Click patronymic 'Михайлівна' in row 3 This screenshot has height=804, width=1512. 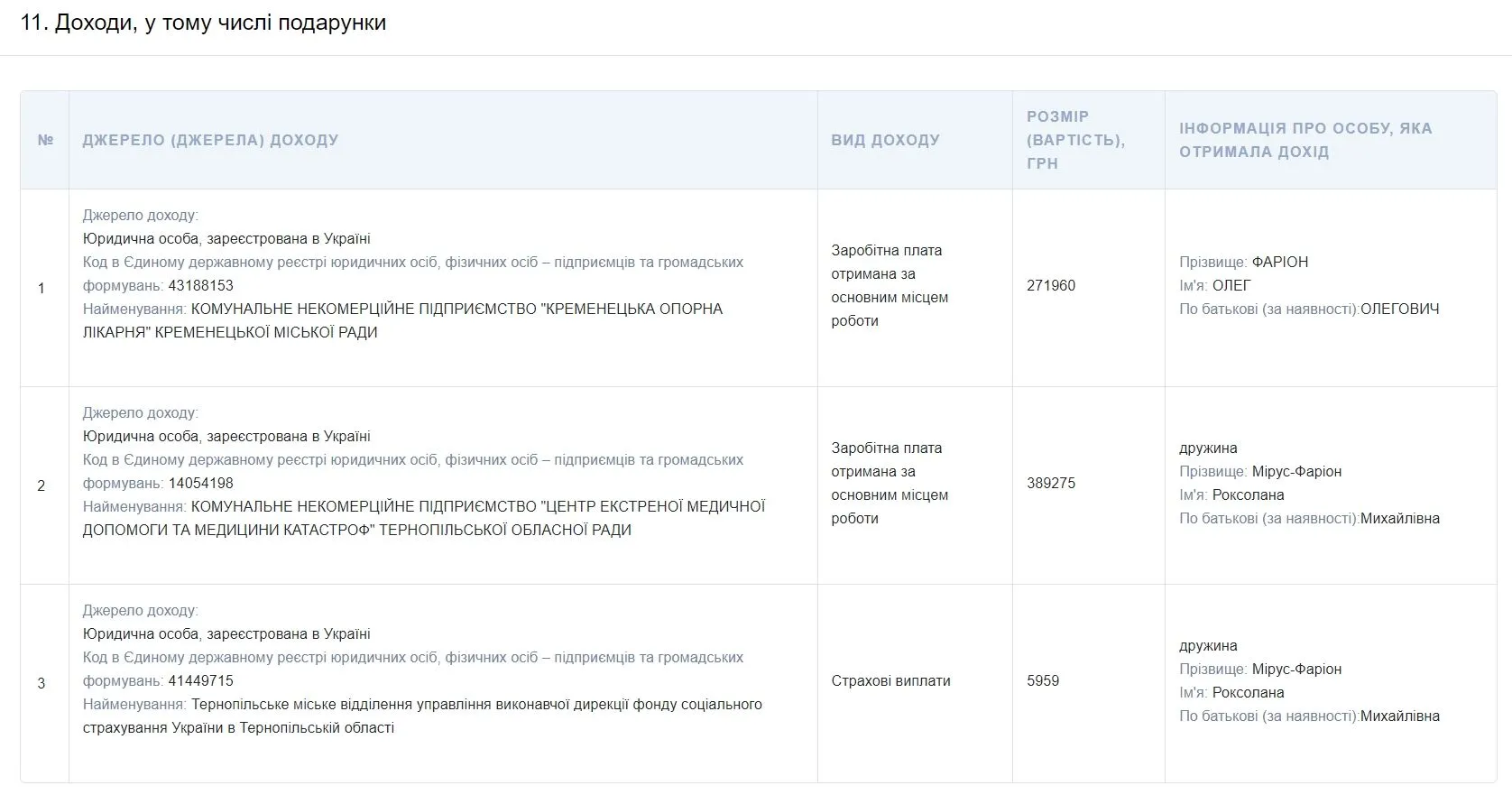1400,716
